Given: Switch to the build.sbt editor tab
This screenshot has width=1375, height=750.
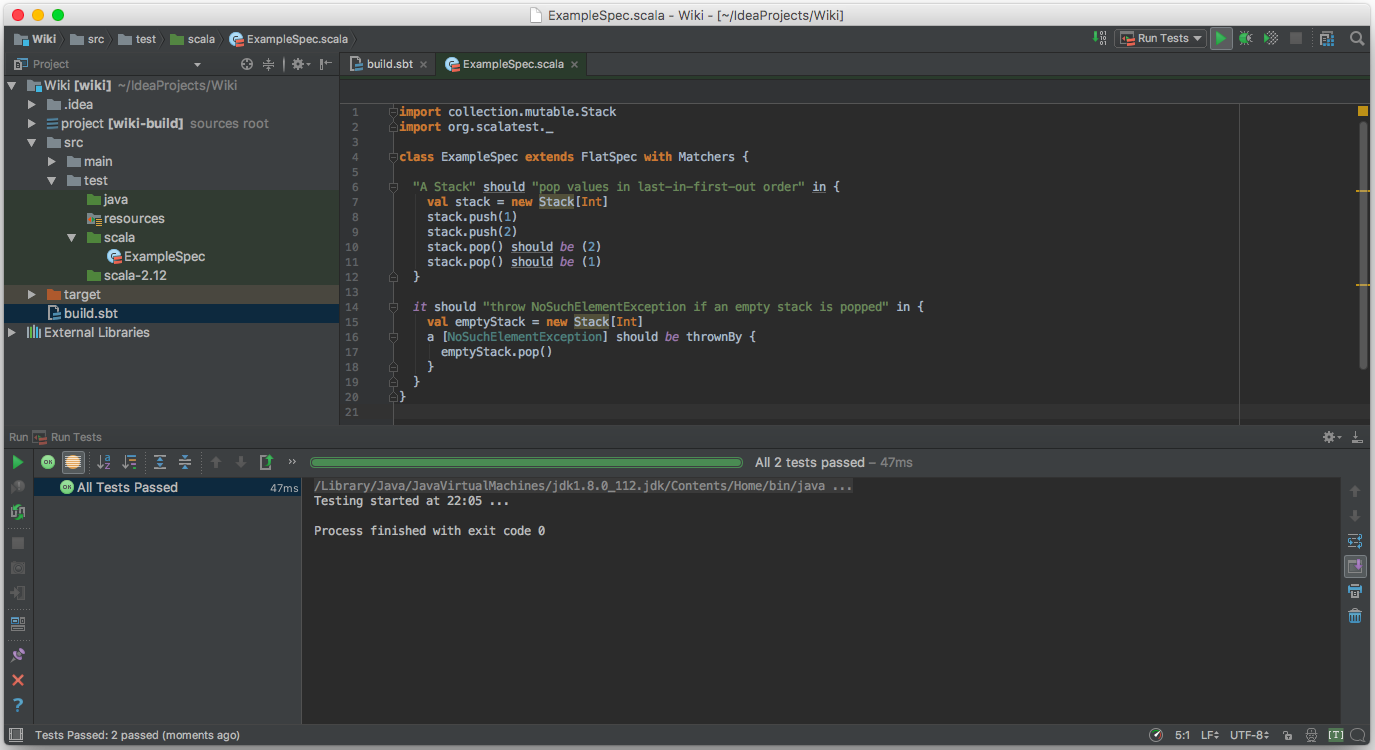Looking at the screenshot, I should [x=389, y=64].
